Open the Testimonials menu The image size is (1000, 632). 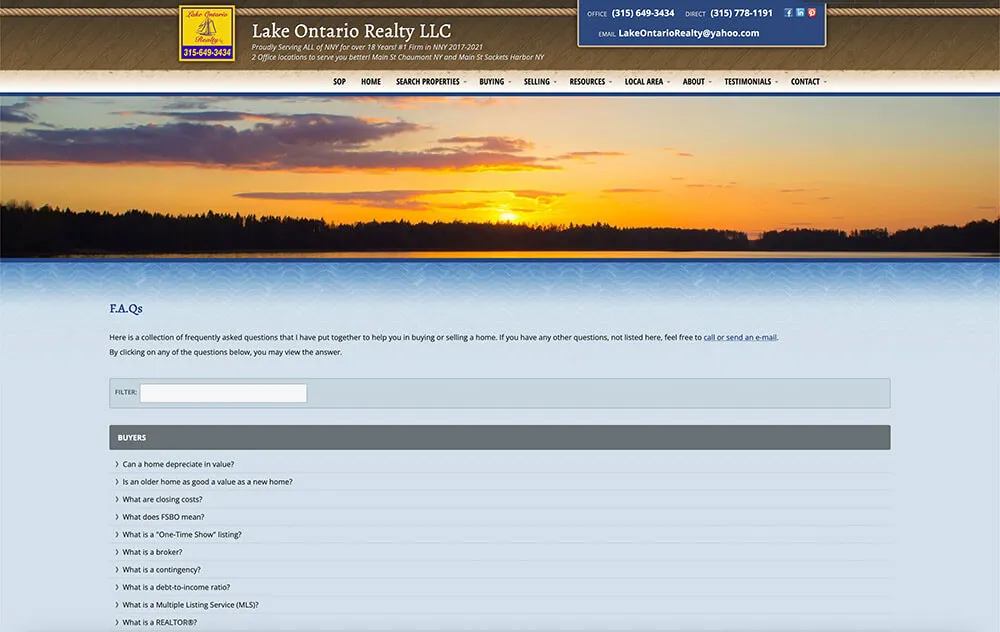(x=750, y=82)
